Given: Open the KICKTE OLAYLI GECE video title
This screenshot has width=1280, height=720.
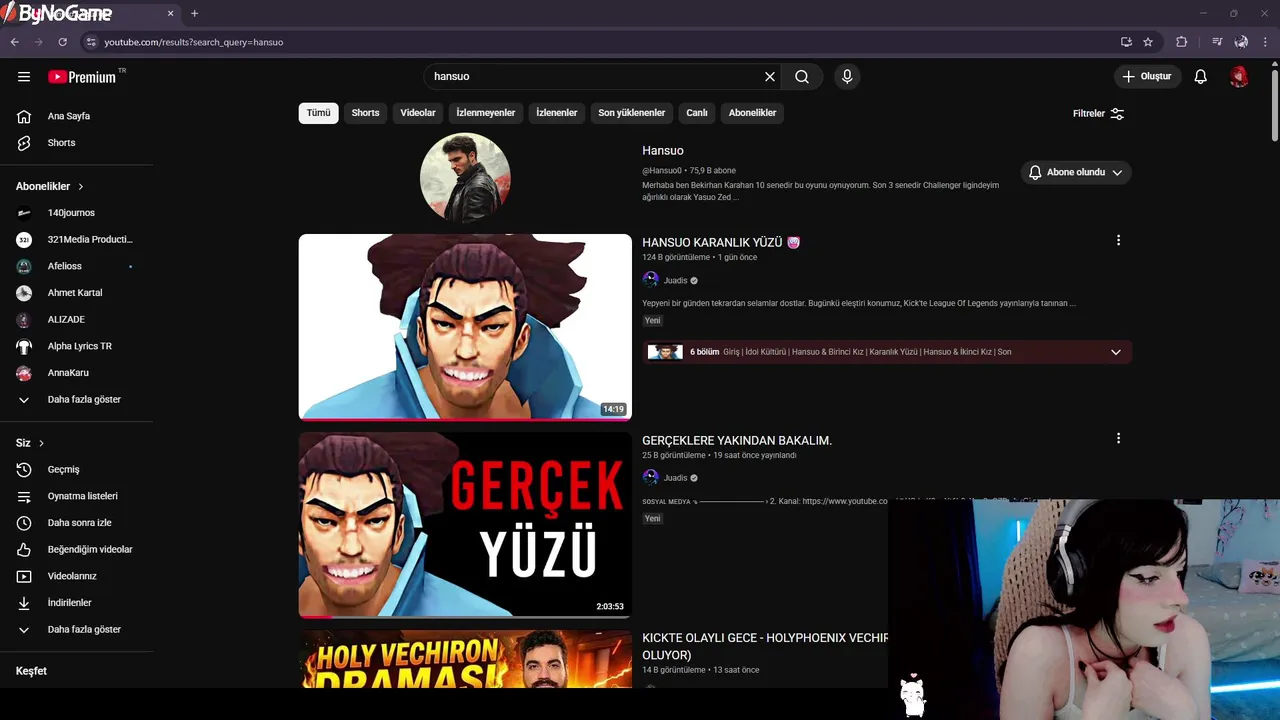Looking at the screenshot, I should point(765,646).
